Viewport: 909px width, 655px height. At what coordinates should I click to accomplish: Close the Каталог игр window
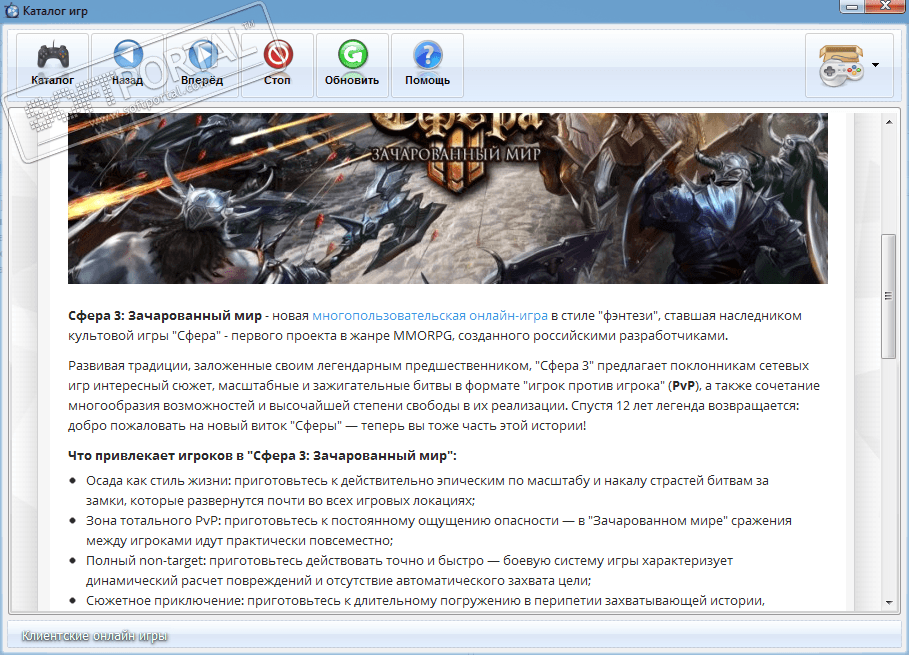point(886,6)
